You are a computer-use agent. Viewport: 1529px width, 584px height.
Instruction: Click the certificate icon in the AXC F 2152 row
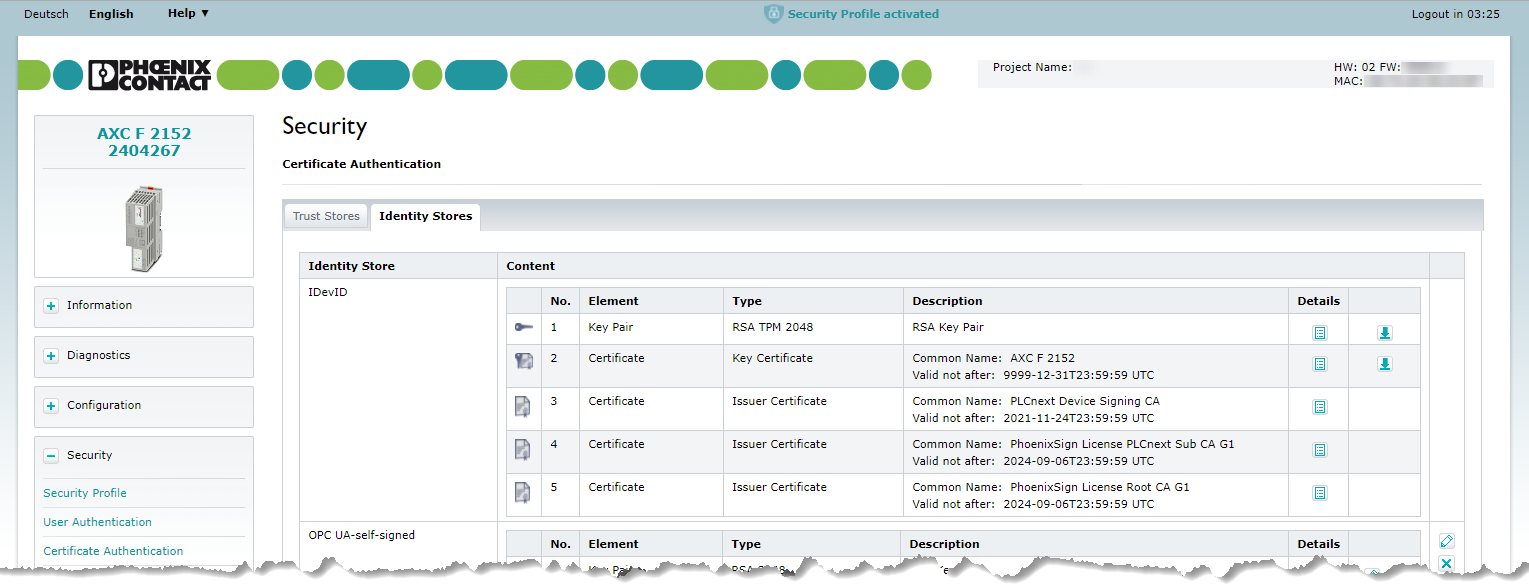click(523, 362)
